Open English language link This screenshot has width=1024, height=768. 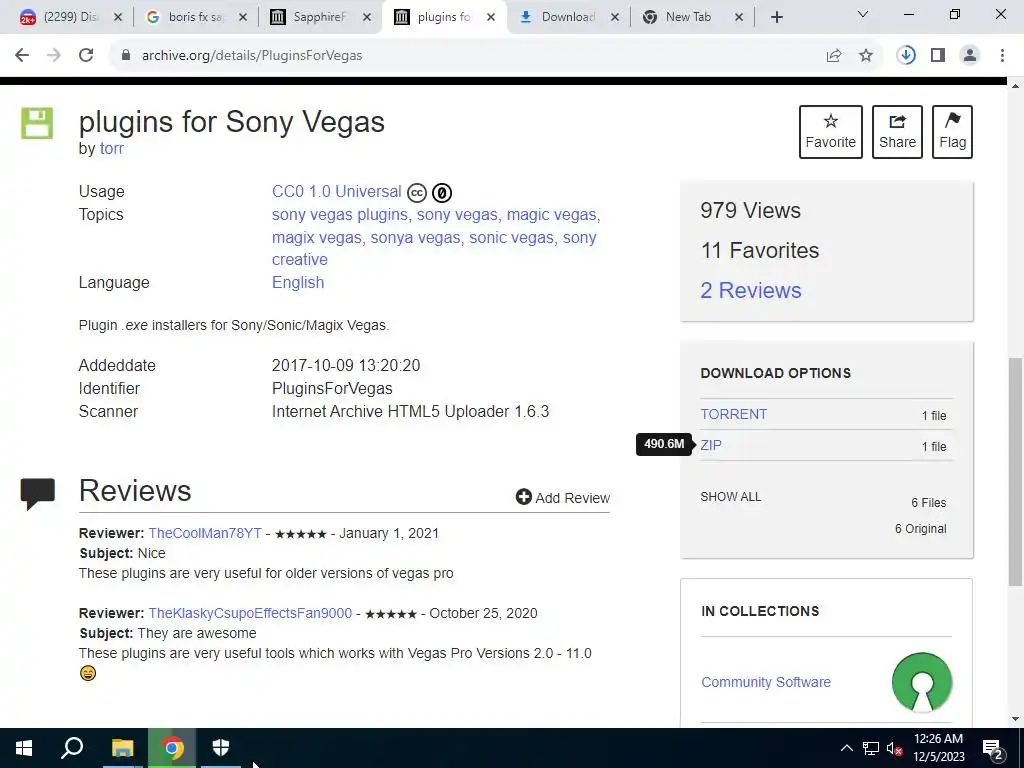coord(298,282)
